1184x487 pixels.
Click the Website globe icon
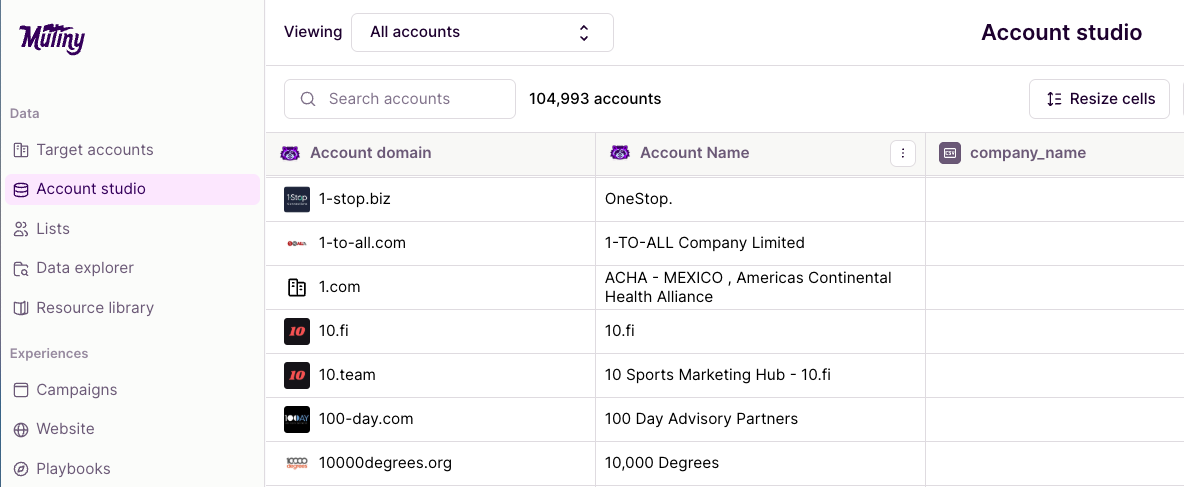(x=21, y=429)
